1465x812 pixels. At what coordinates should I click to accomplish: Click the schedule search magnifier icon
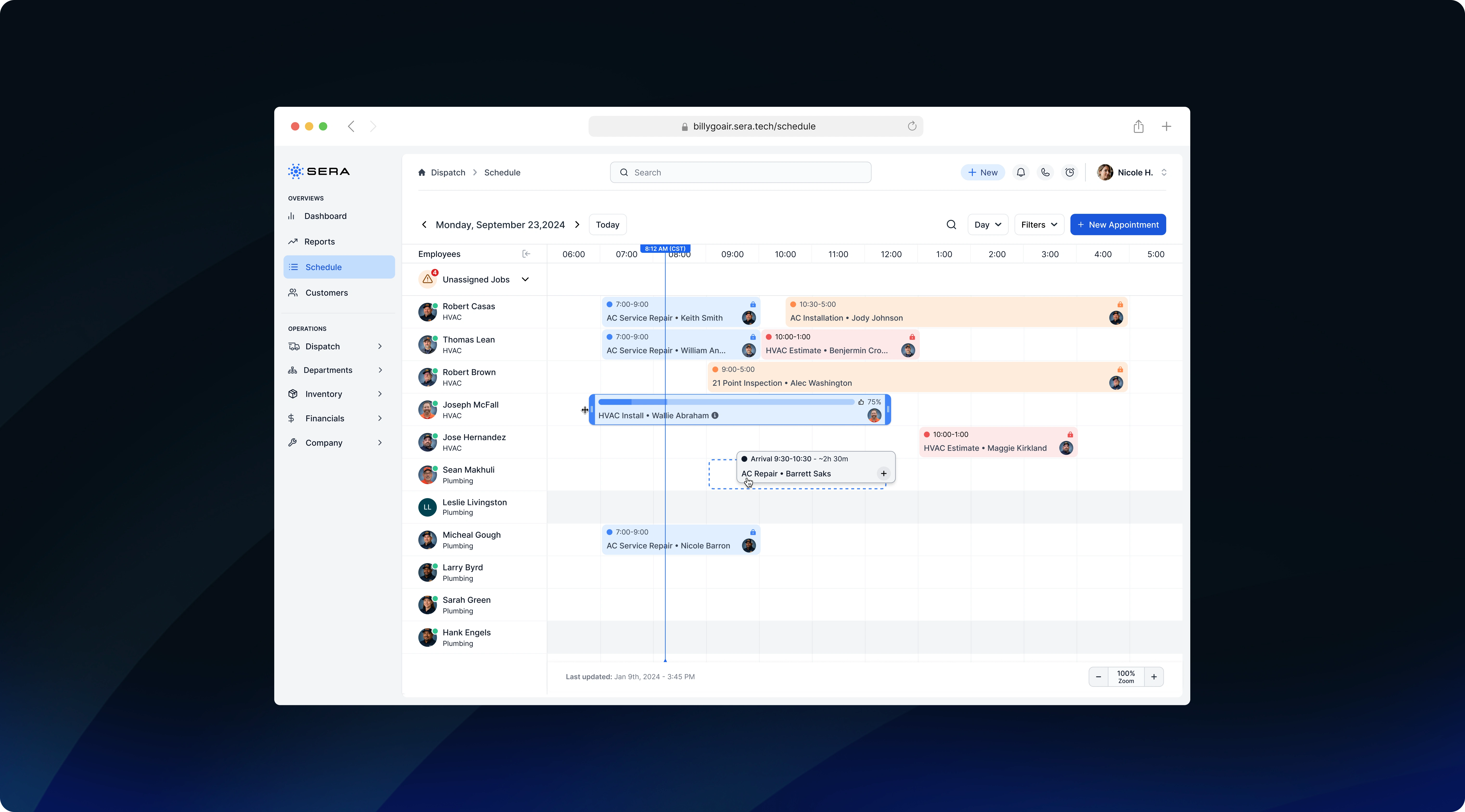[x=951, y=225]
